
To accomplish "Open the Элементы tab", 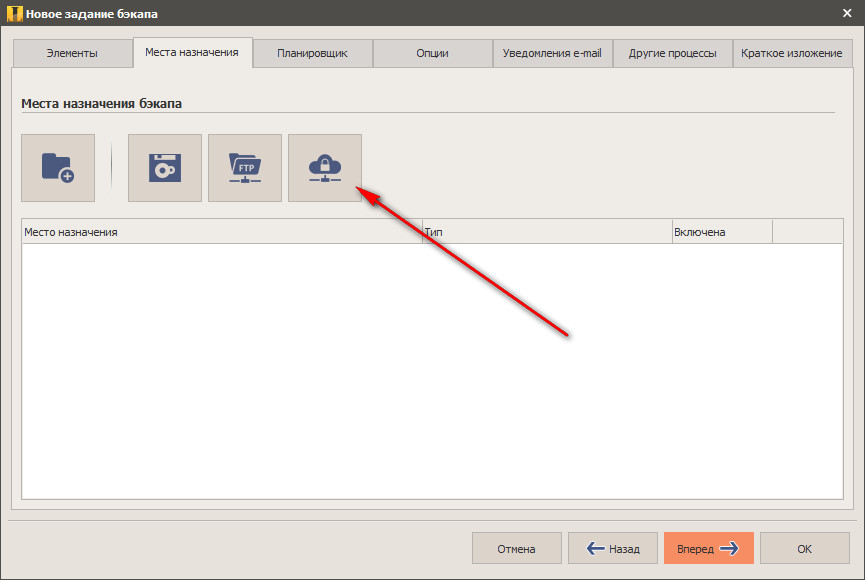I will [72, 54].
